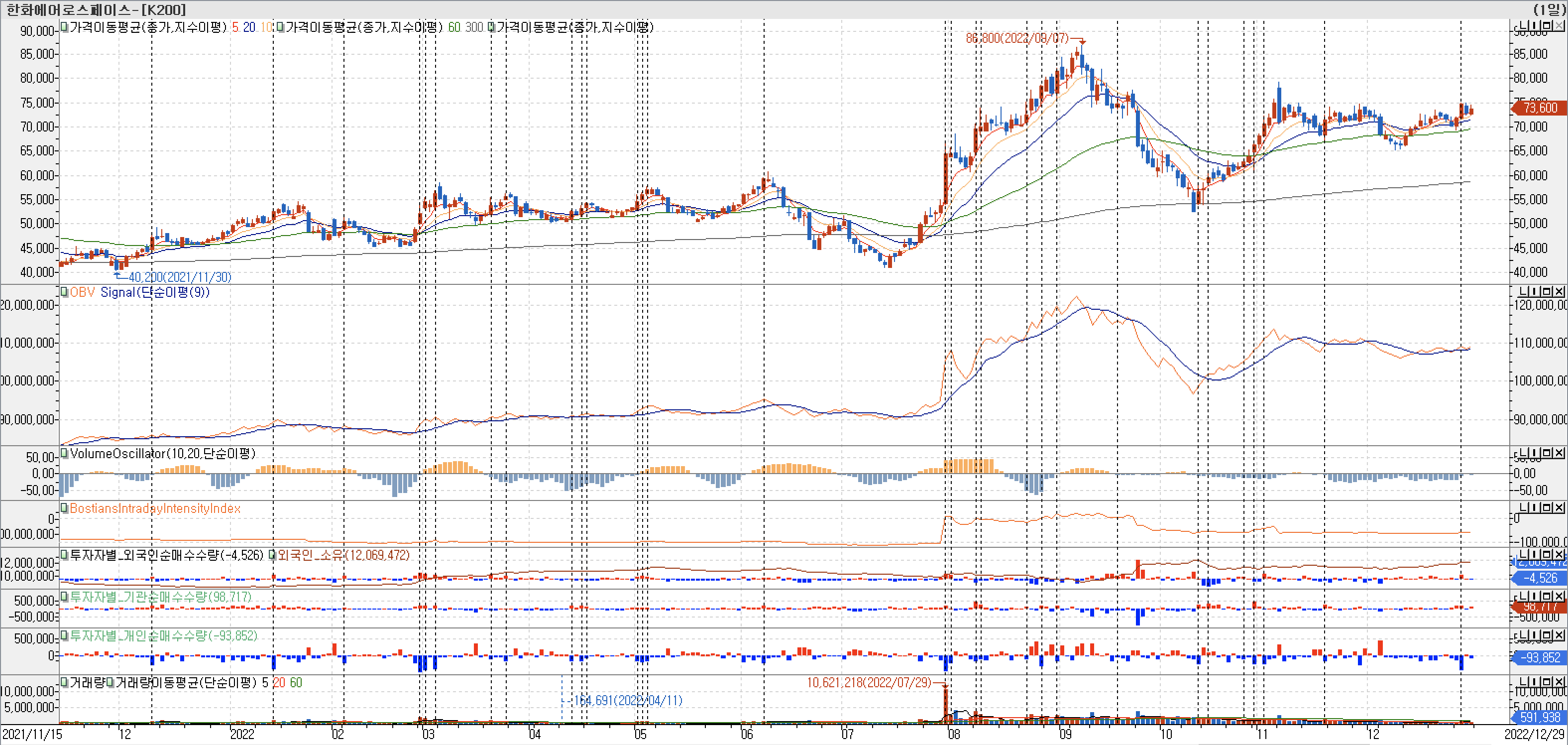The image size is (1568, 745).
Task: Click the vertical bar icon in the Bostians panel
Action: [1535, 507]
